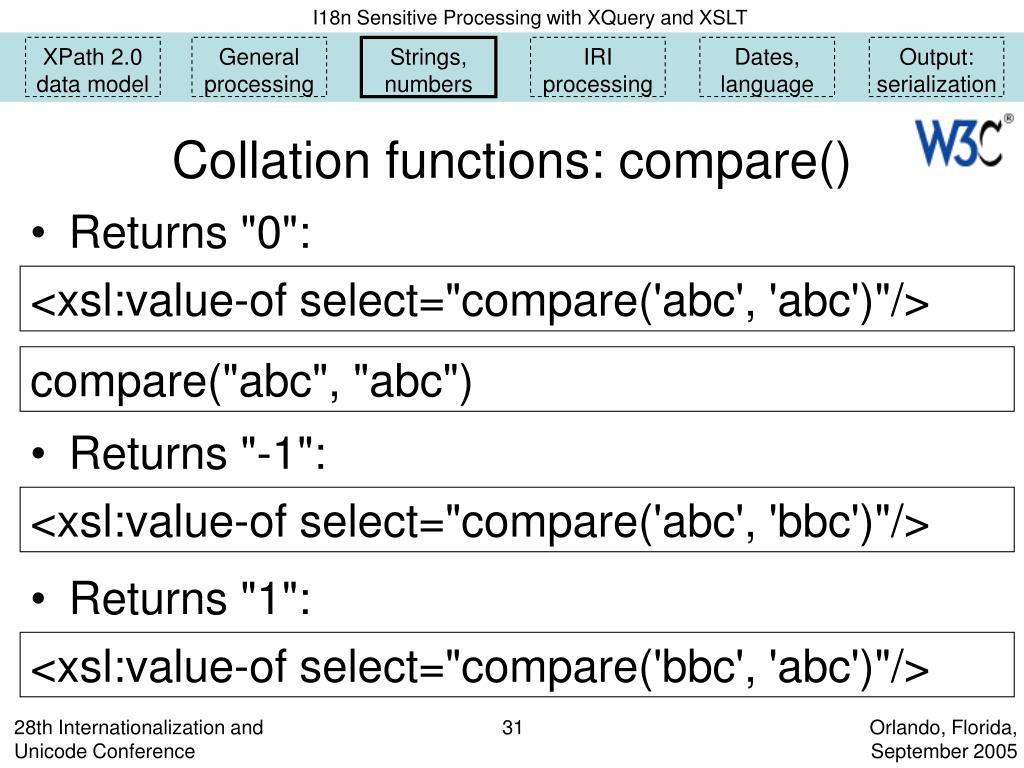Click header I18n Sensitive Processing with XQuery and XSLT
The height and width of the screenshot is (768, 1024).
tap(530, 17)
